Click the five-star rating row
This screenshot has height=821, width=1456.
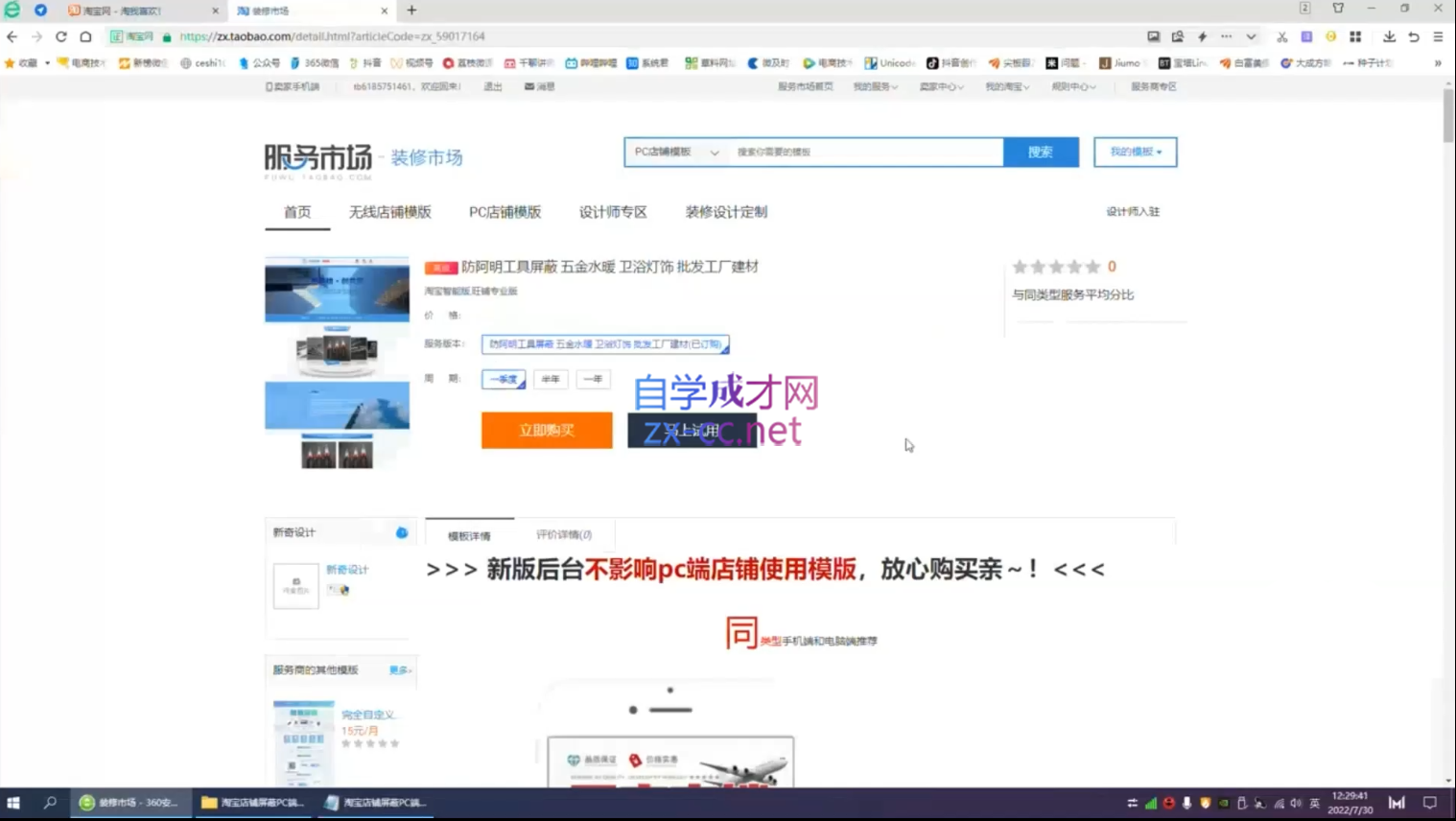pos(1056,267)
